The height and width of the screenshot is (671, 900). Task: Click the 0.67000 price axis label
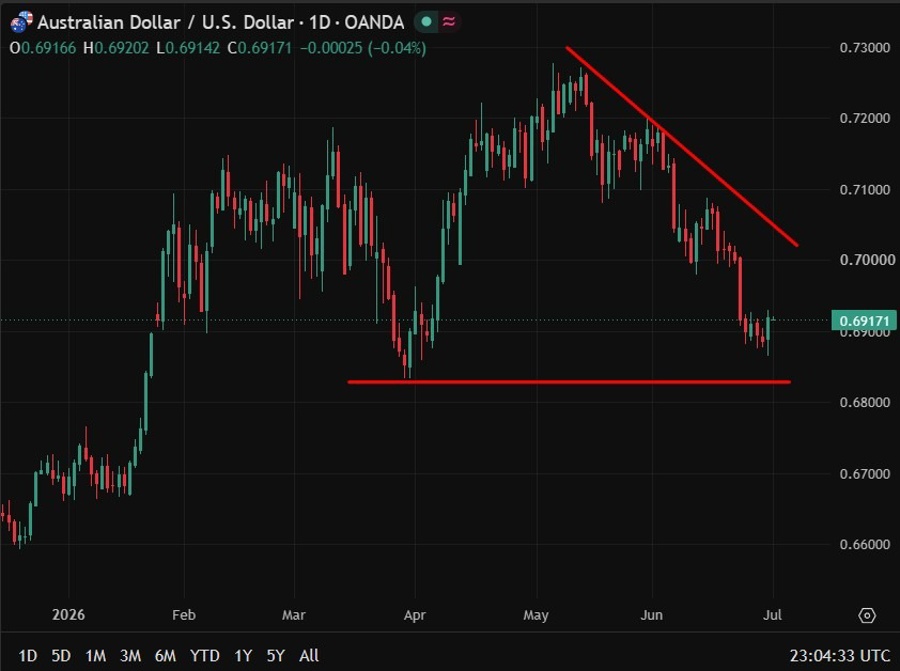pyautogui.click(x=865, y=474)
